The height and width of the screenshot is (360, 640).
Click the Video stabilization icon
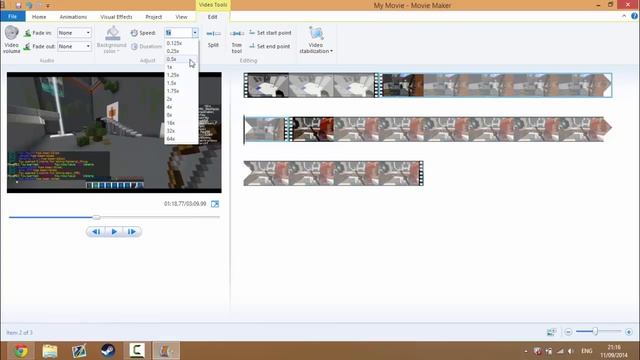click(x=316, y=33)
